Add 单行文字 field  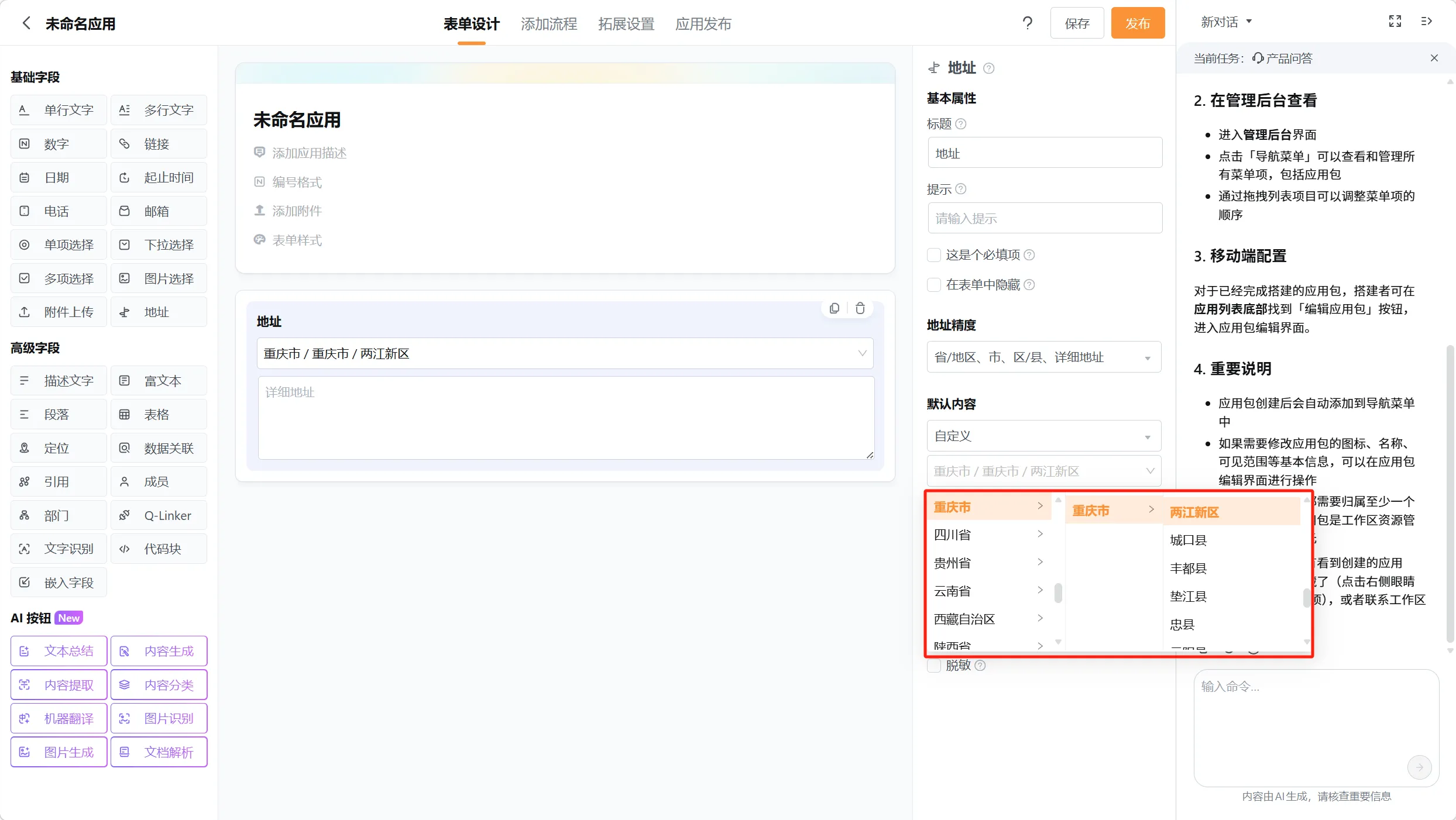click(59, 110)
